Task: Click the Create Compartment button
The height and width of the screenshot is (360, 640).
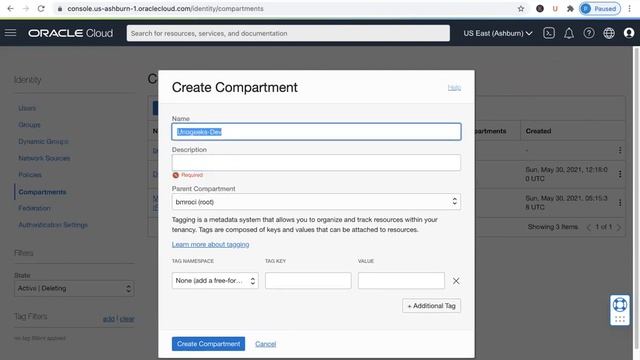Action: point(208,344)
